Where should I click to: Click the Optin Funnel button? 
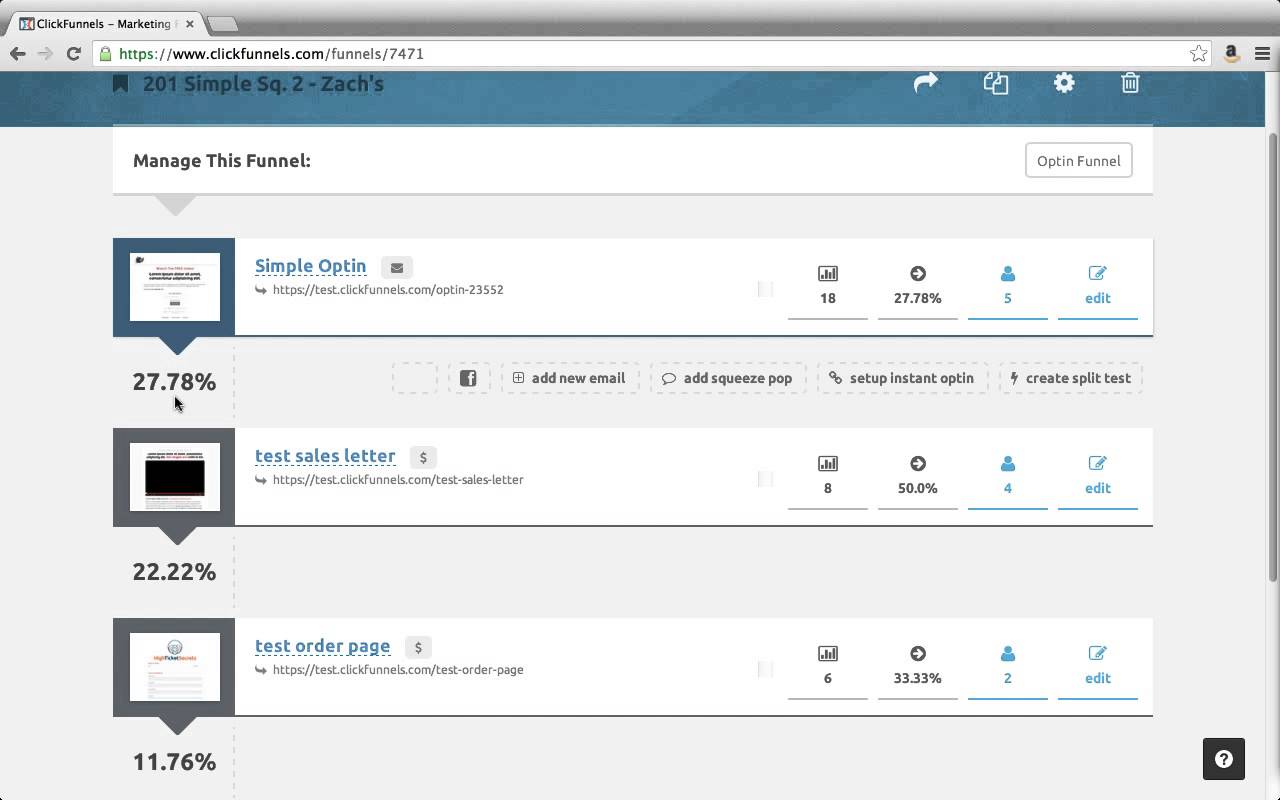pos(1078,161)
